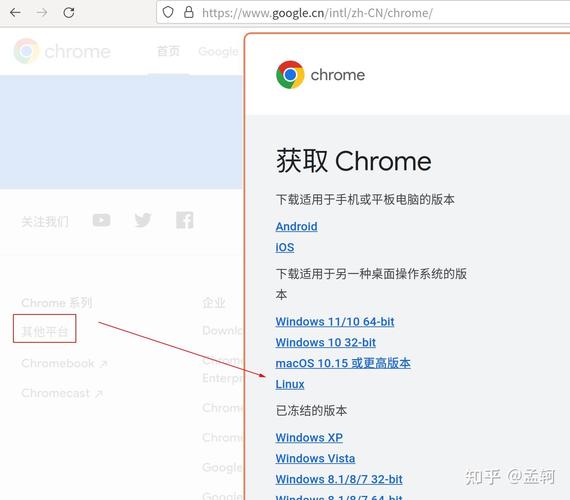Screen dimensions: 570x500
Task: Click the 获取 Chrome heading
Action: (x=354, y=161)
